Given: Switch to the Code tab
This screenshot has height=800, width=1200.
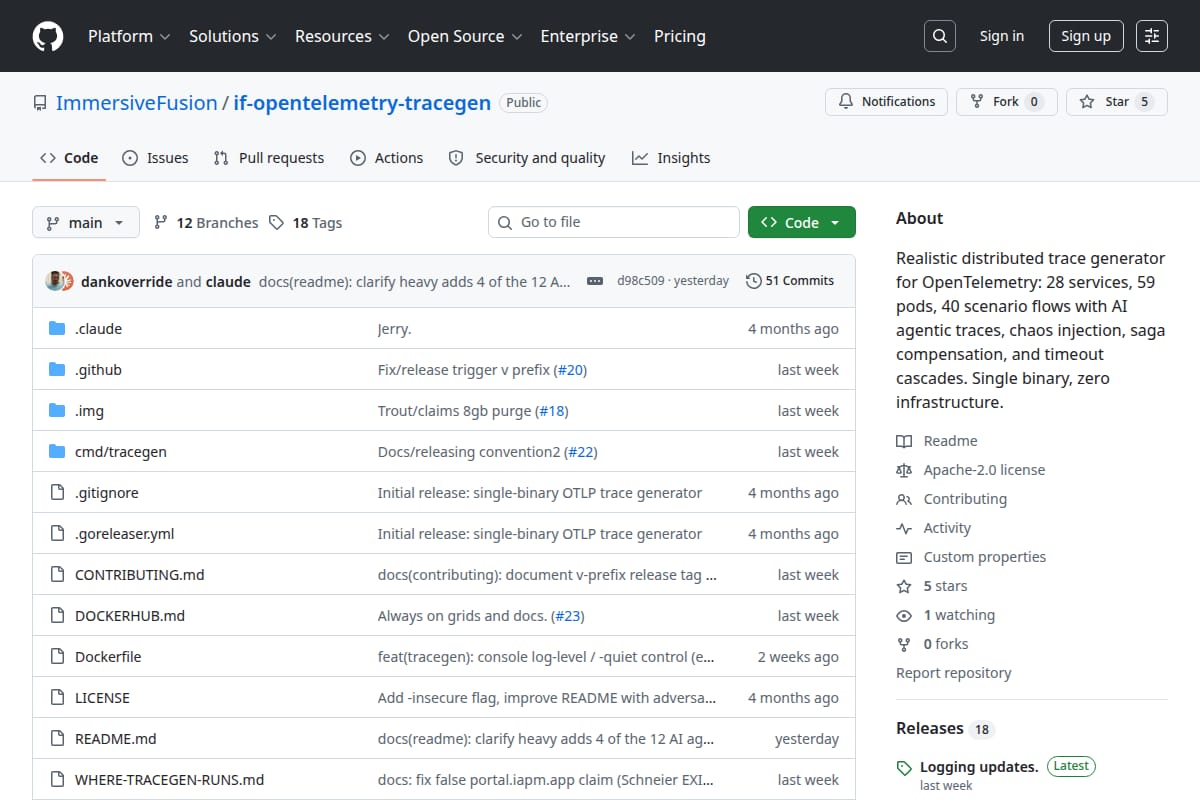Looking at the screenshot, I should [x=69, y=158].
